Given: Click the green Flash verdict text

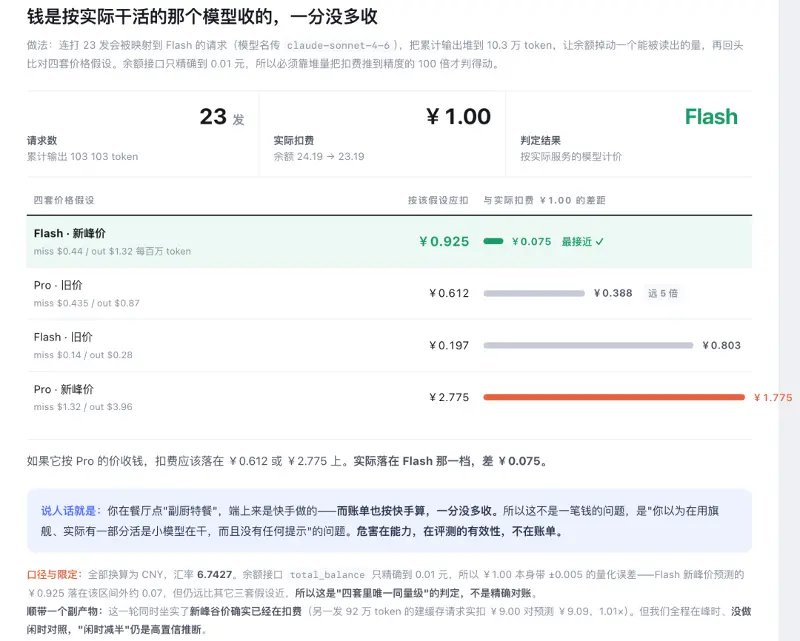Looking at the screenshot, I should click(x=711, y=117).
